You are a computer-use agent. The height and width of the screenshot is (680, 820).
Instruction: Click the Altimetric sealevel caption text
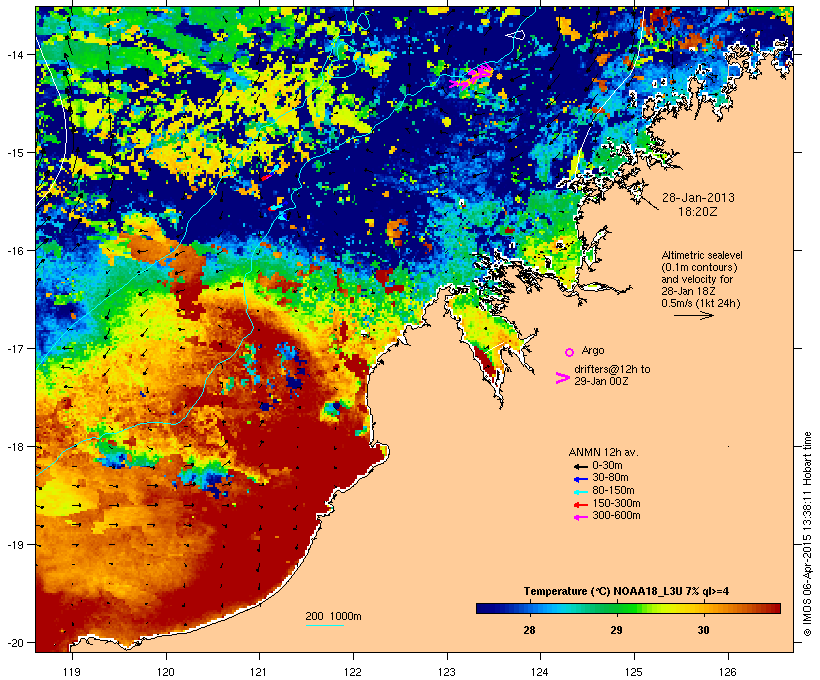click(702, 273)
